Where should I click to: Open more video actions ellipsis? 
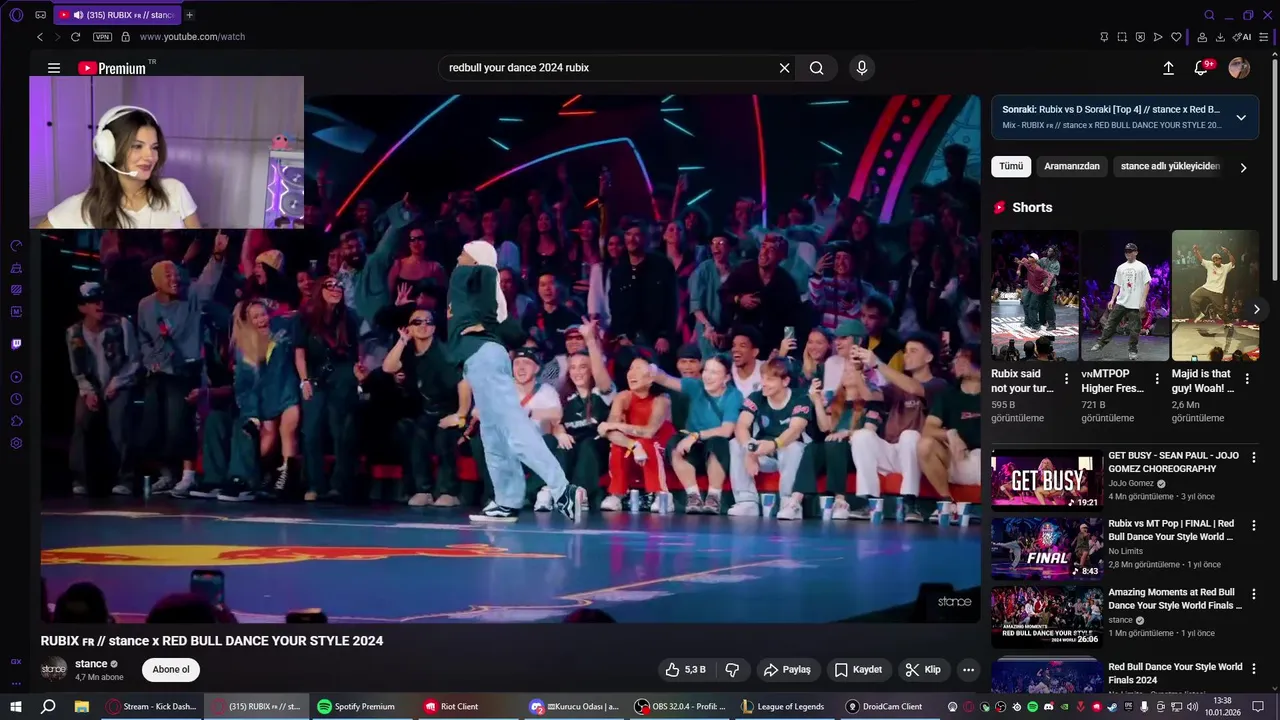click(x=968, y=670)
